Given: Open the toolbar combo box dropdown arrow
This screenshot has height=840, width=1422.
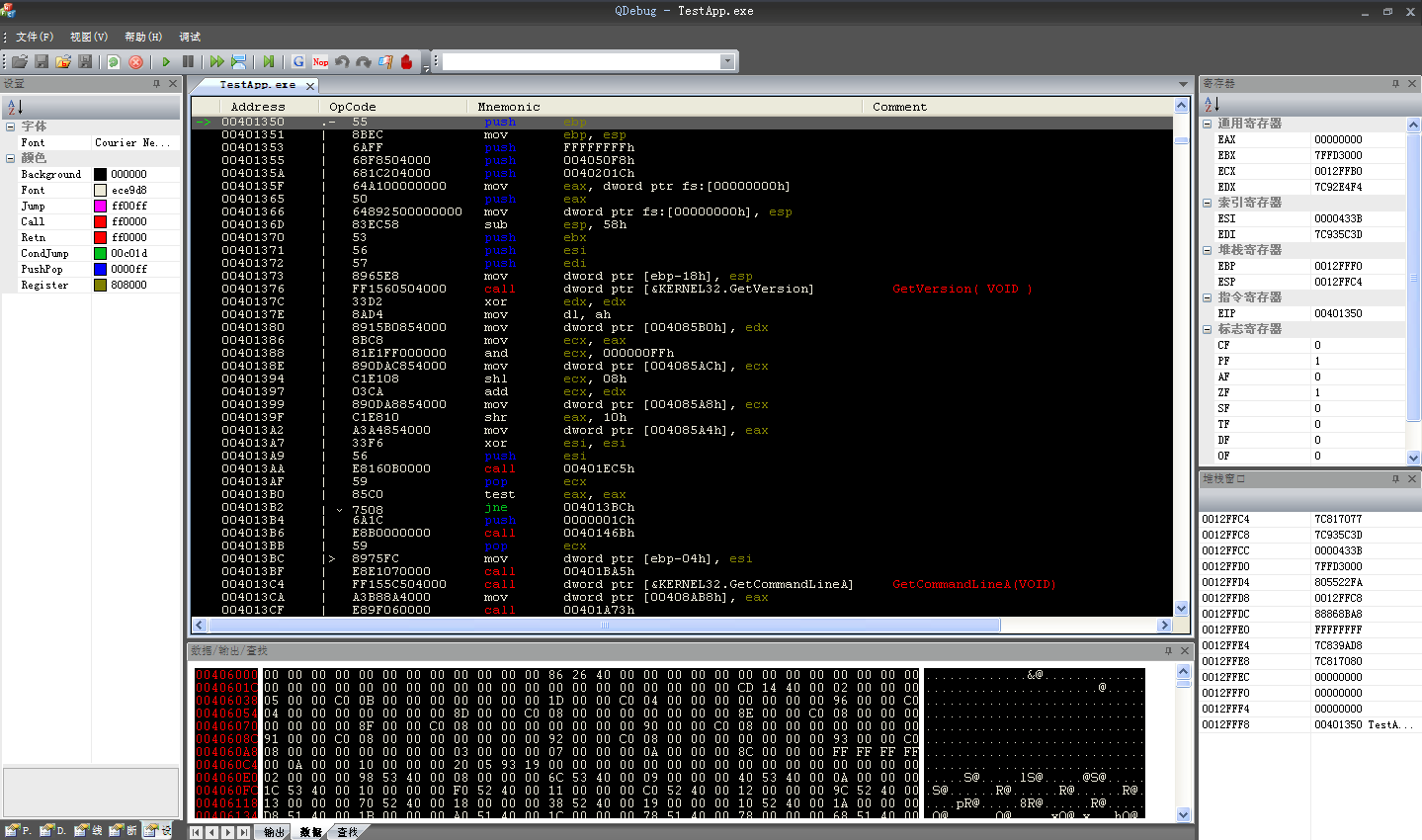Looking at the screenshot, I should click(727, 61).
